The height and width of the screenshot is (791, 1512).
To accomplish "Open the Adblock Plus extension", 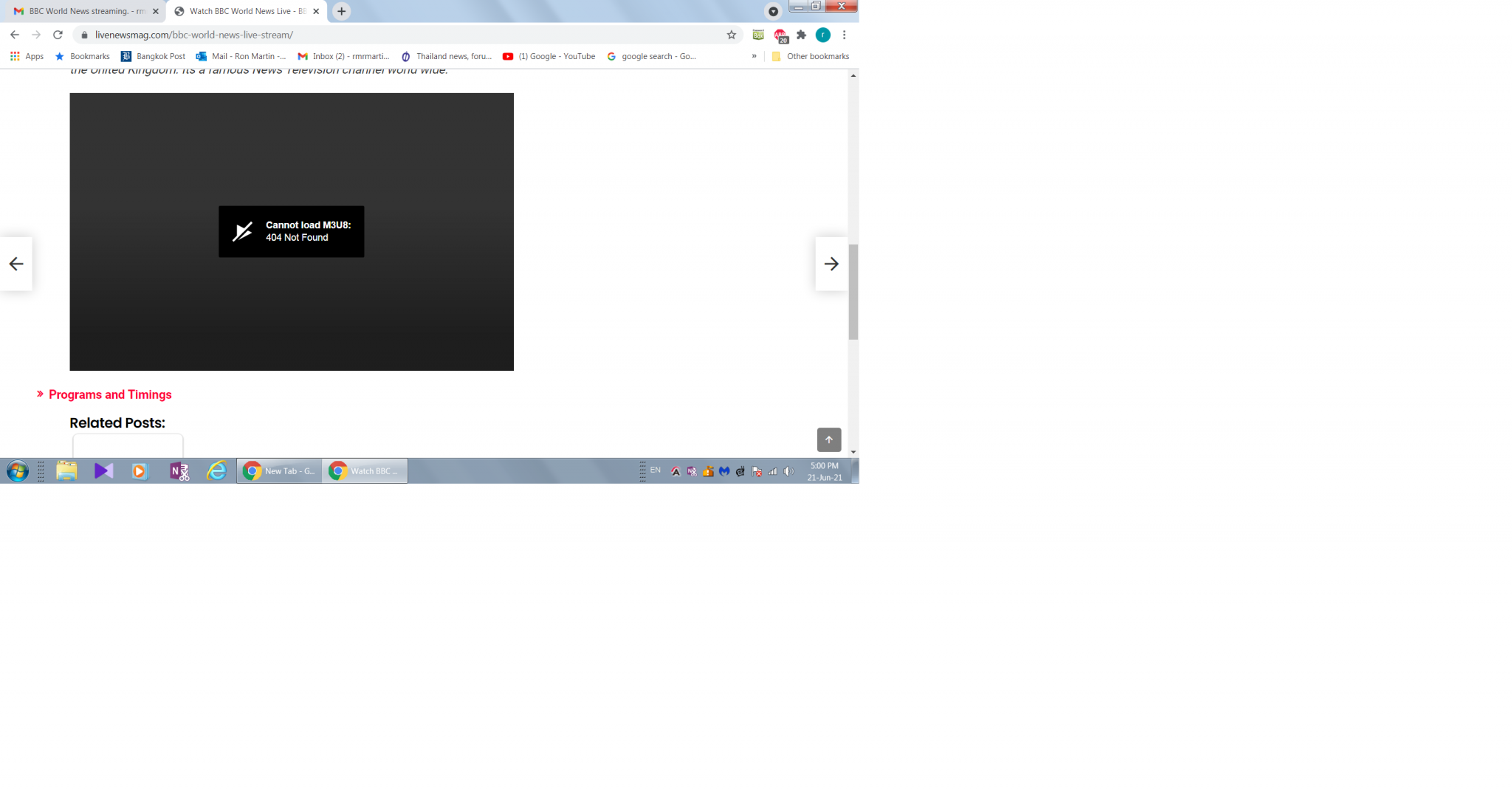I will (780, 35).
